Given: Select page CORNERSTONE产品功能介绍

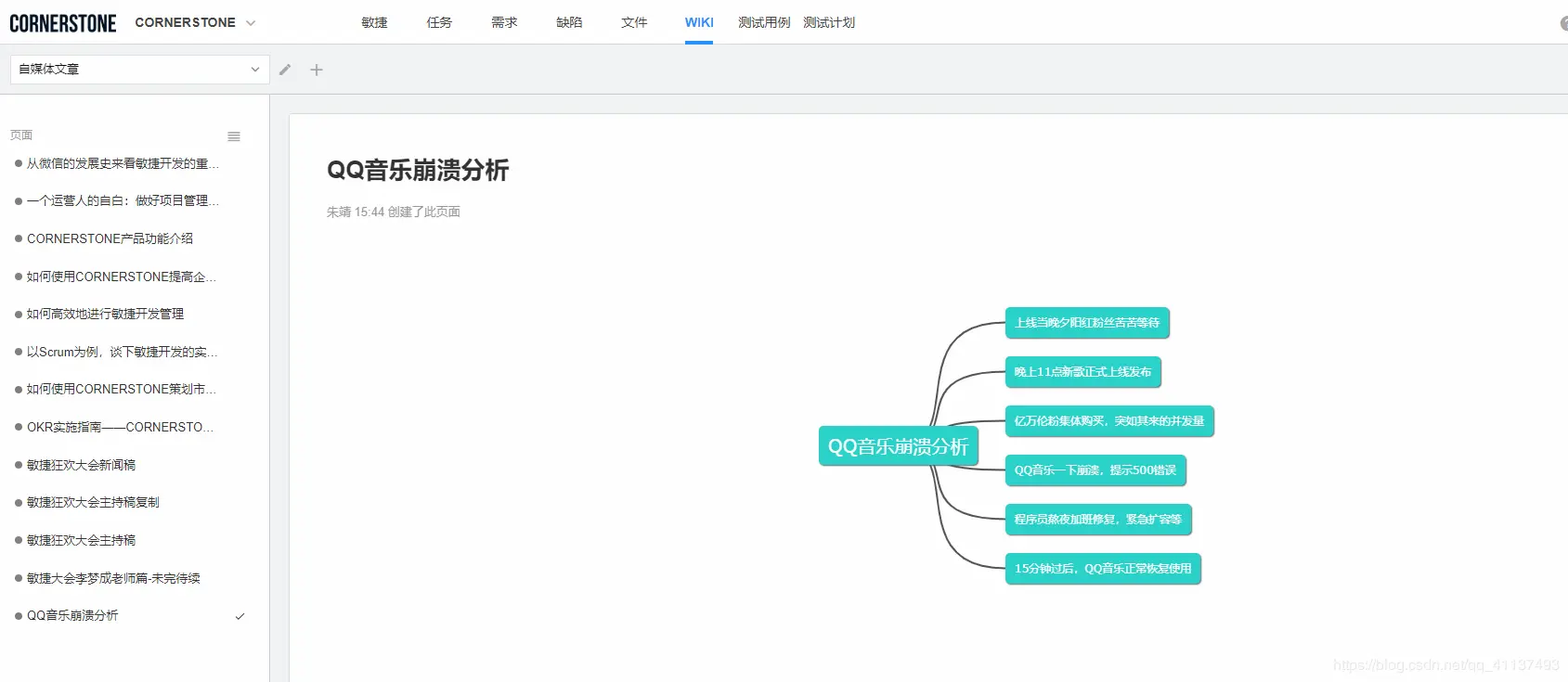Looking at the screenshot, I should click(x=110, y=238).
